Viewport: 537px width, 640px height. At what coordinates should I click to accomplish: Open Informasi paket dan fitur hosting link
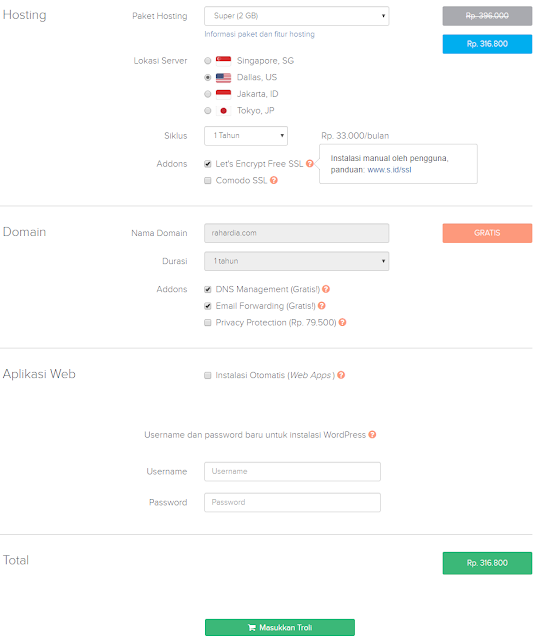pos(260,34)
